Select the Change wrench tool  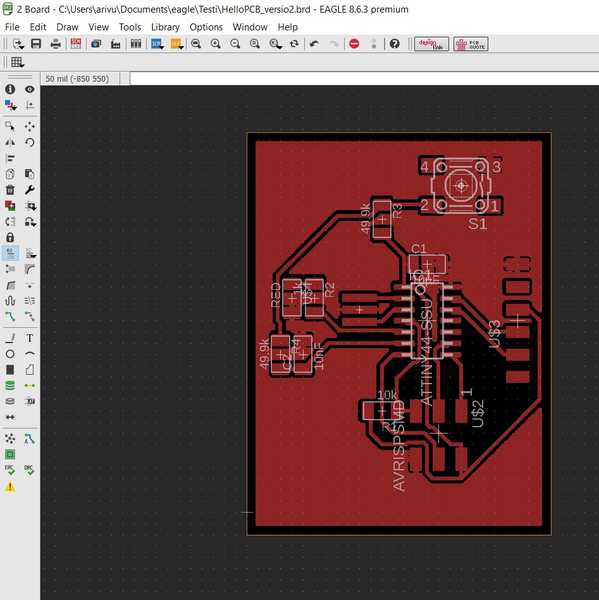click(30, 190)
